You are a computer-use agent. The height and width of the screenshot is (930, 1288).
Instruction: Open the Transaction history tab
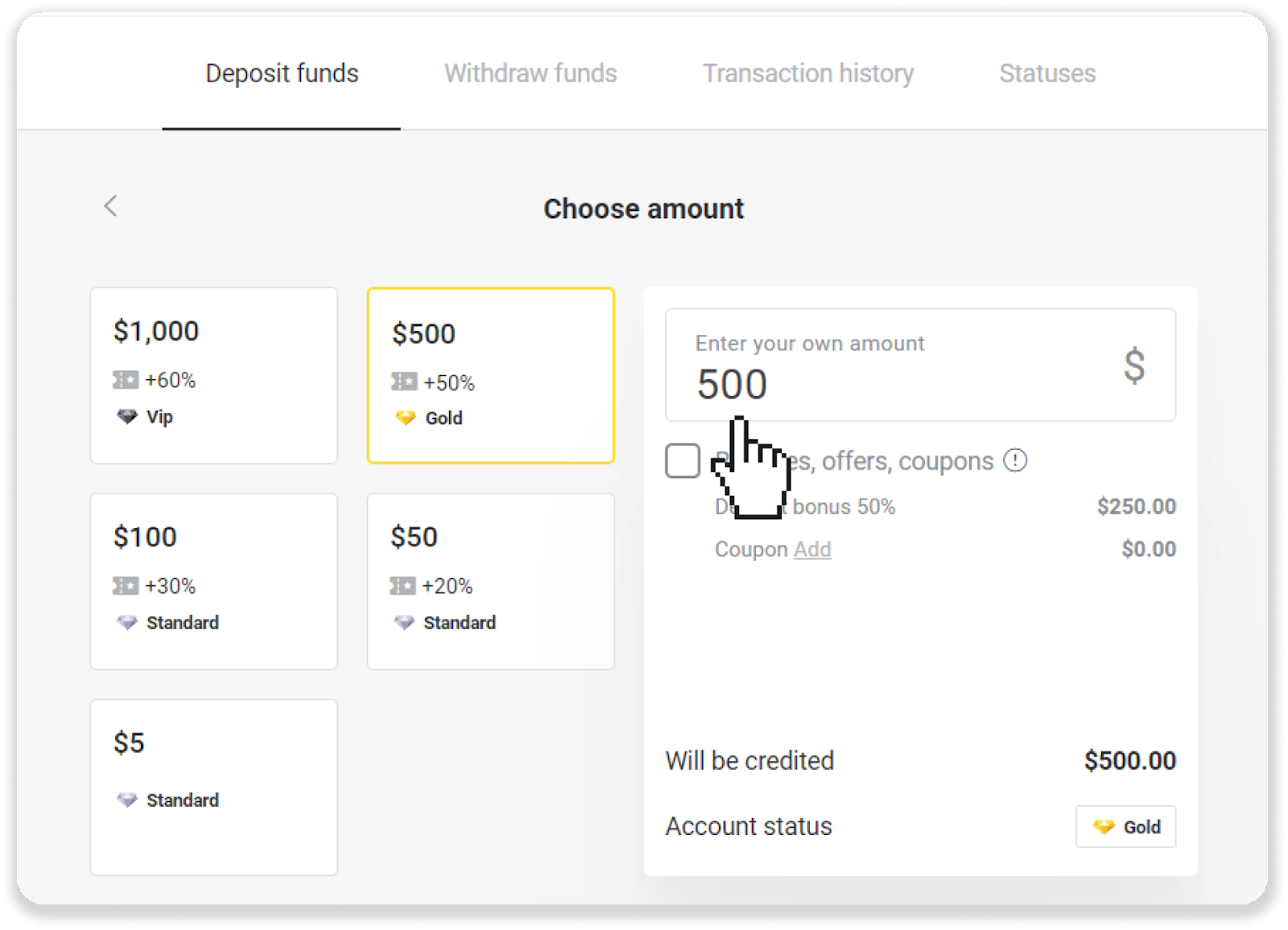pos(808,73)
